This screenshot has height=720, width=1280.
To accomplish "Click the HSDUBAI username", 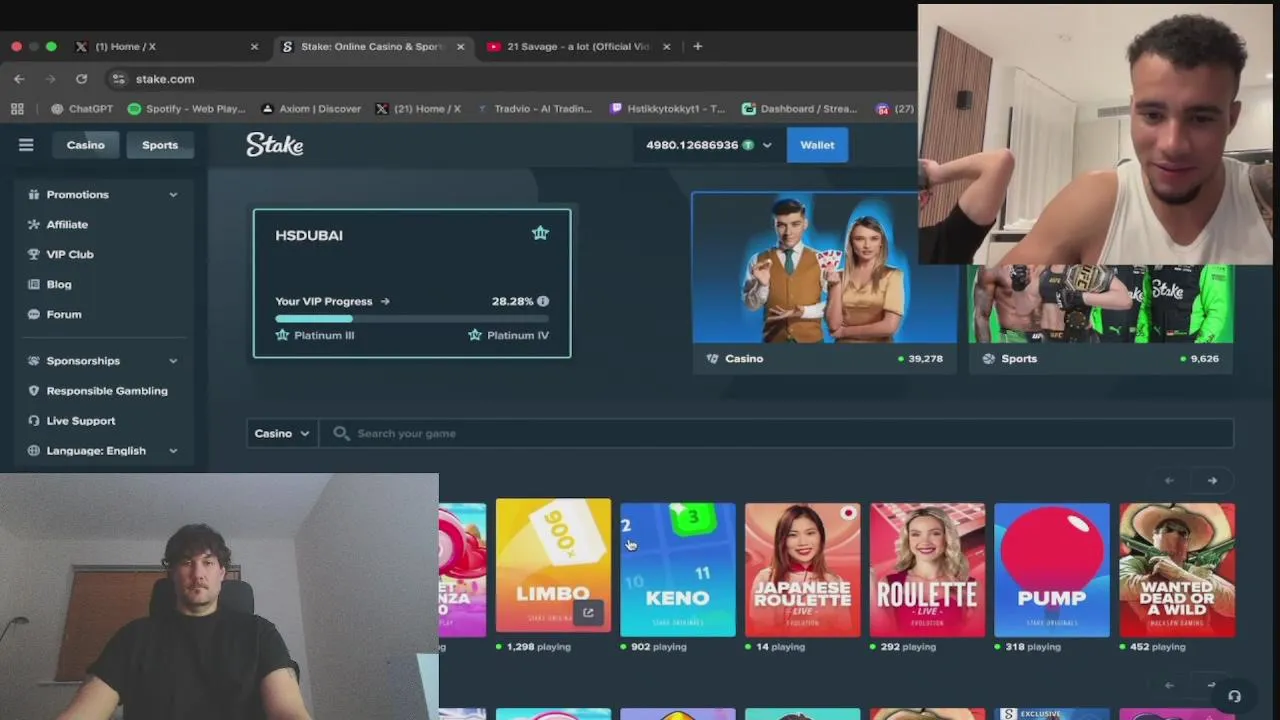I will (x=309, y=235).
